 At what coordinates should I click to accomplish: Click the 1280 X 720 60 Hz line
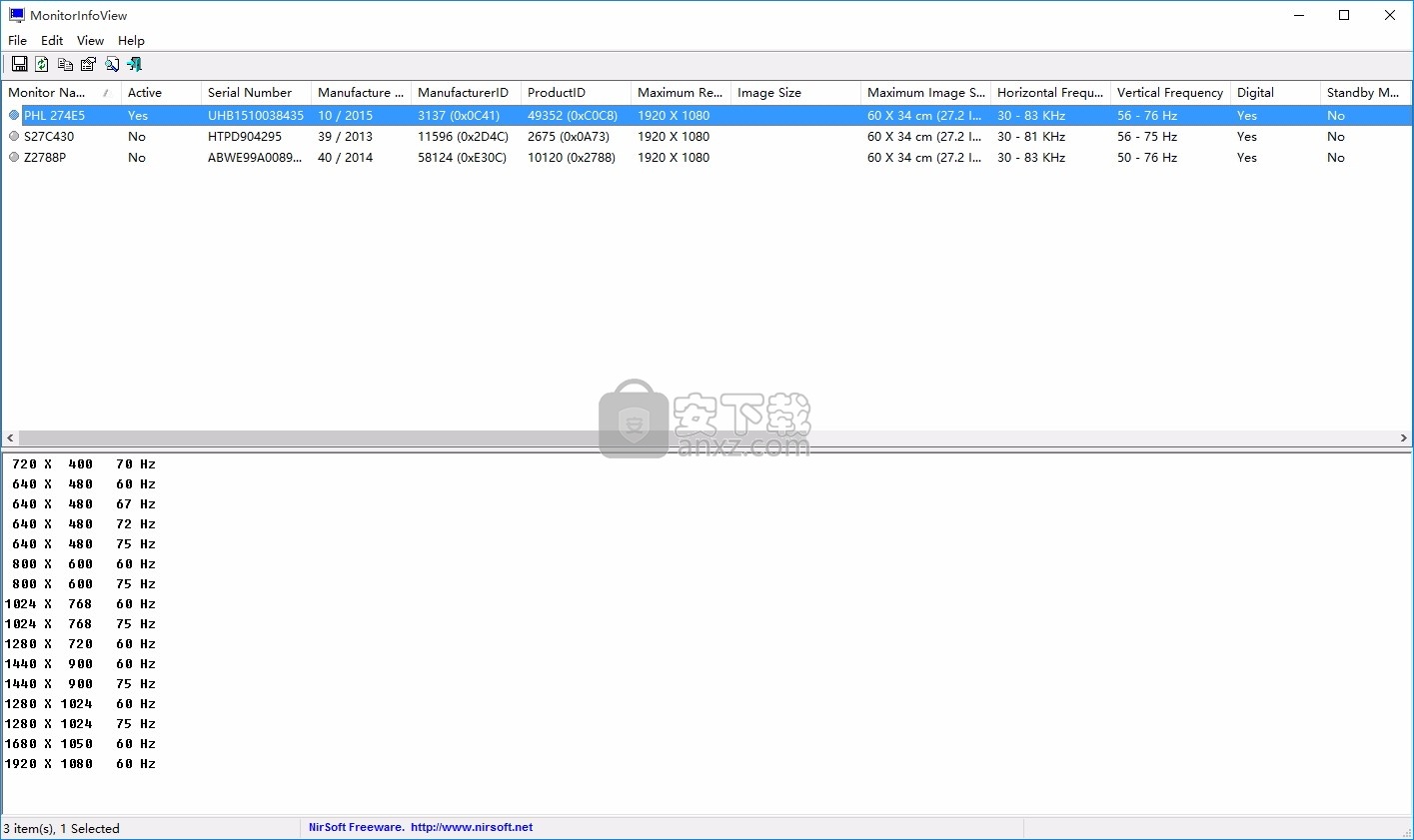tap(81, 644)
